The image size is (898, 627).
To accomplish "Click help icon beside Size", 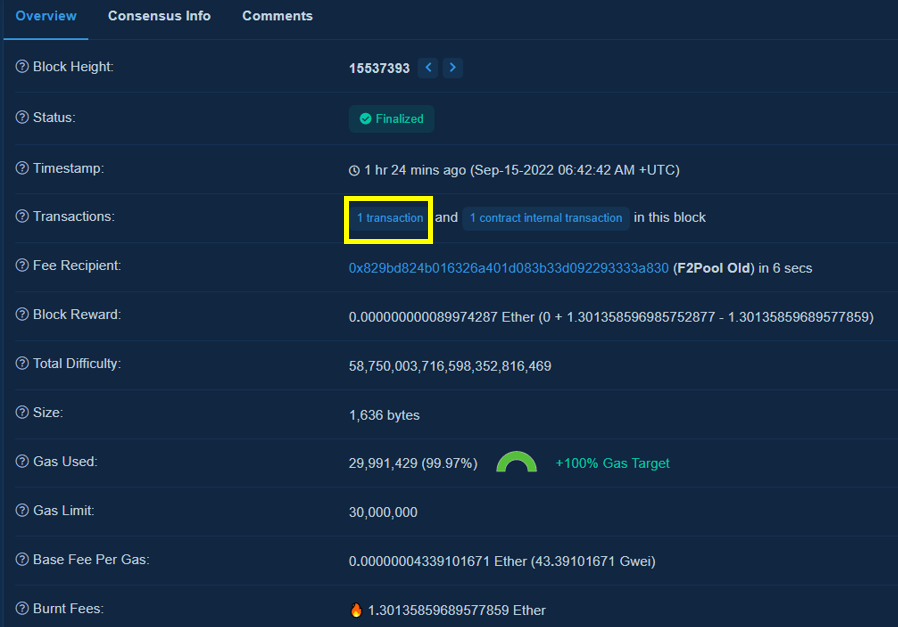I will pos(22,412).
